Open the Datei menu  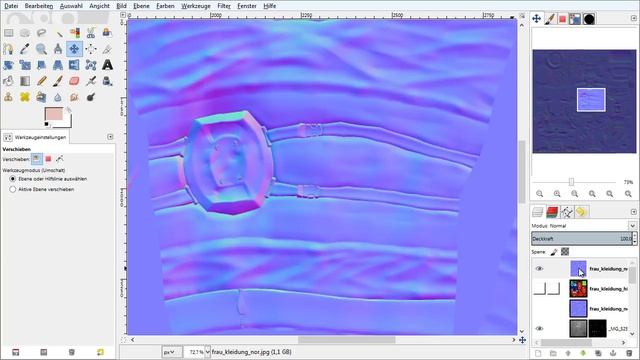click(x=11, y=6)
